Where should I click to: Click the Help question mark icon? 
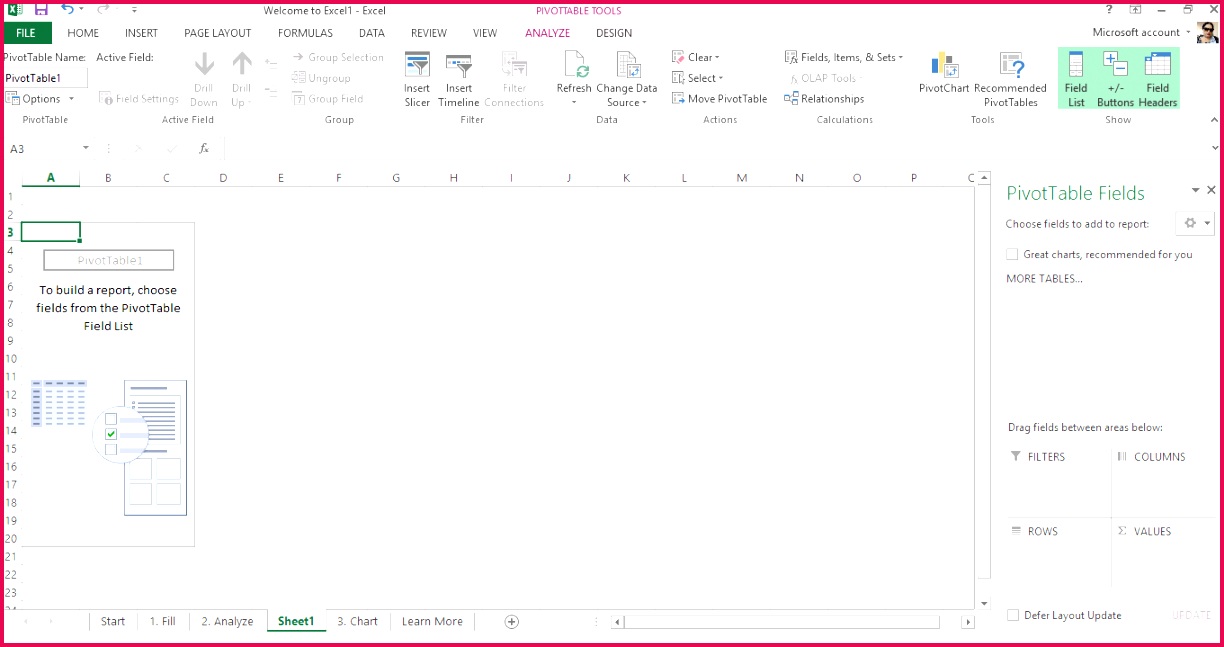1109,9
